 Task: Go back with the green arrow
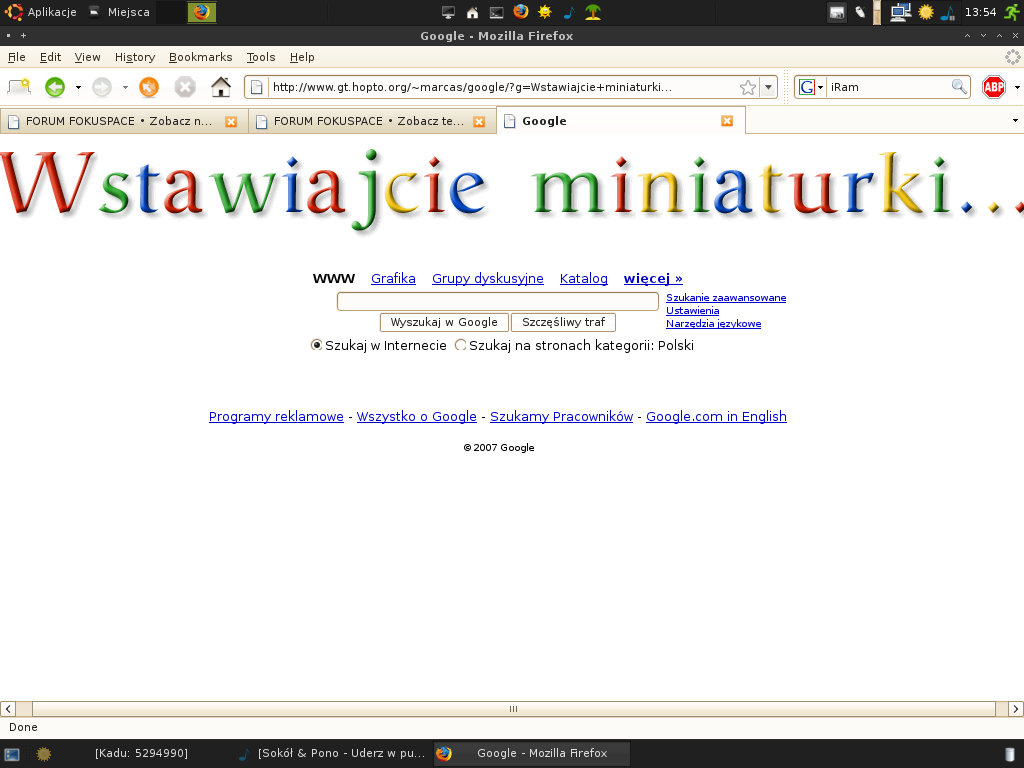(x=55, y=87)
